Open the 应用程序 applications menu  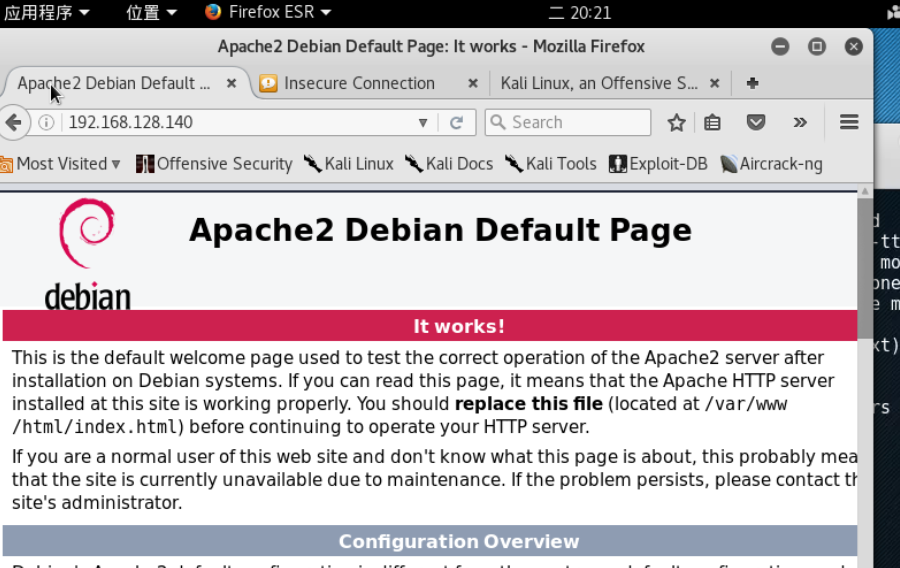tap(46, 12)
